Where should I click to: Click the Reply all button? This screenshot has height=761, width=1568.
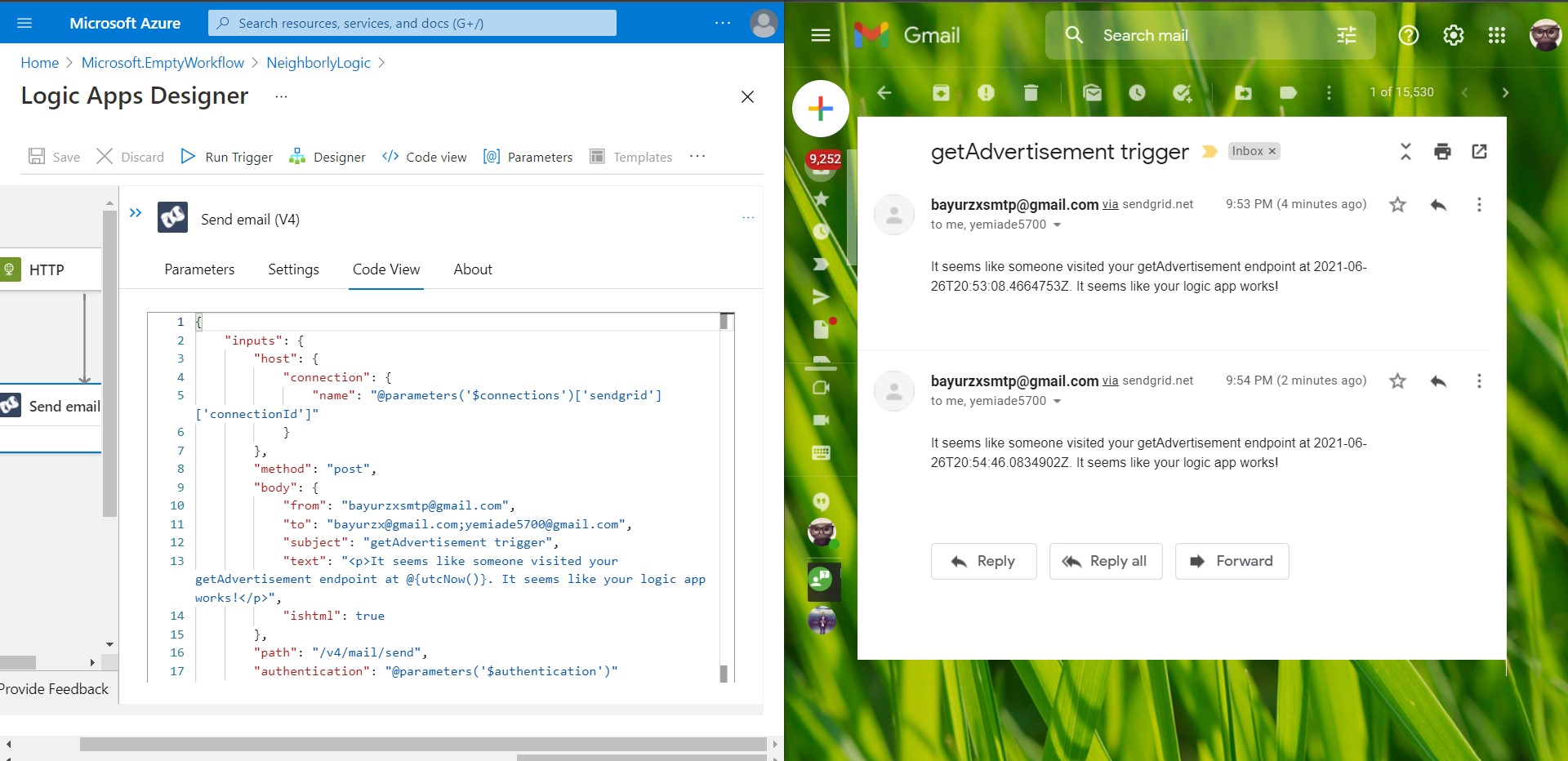[x=1106, y=562]
